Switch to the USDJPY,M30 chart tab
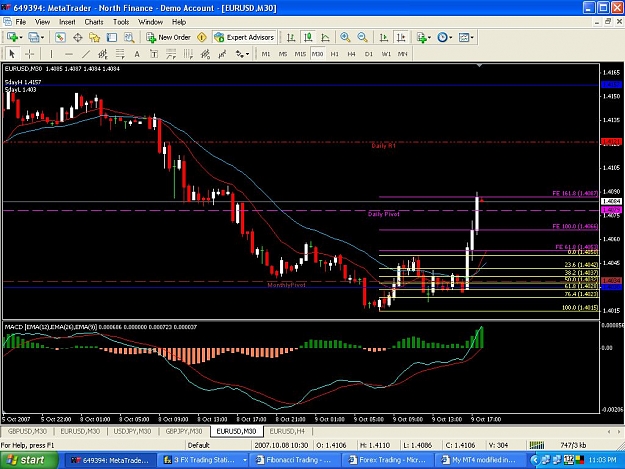 pos(132,431)
